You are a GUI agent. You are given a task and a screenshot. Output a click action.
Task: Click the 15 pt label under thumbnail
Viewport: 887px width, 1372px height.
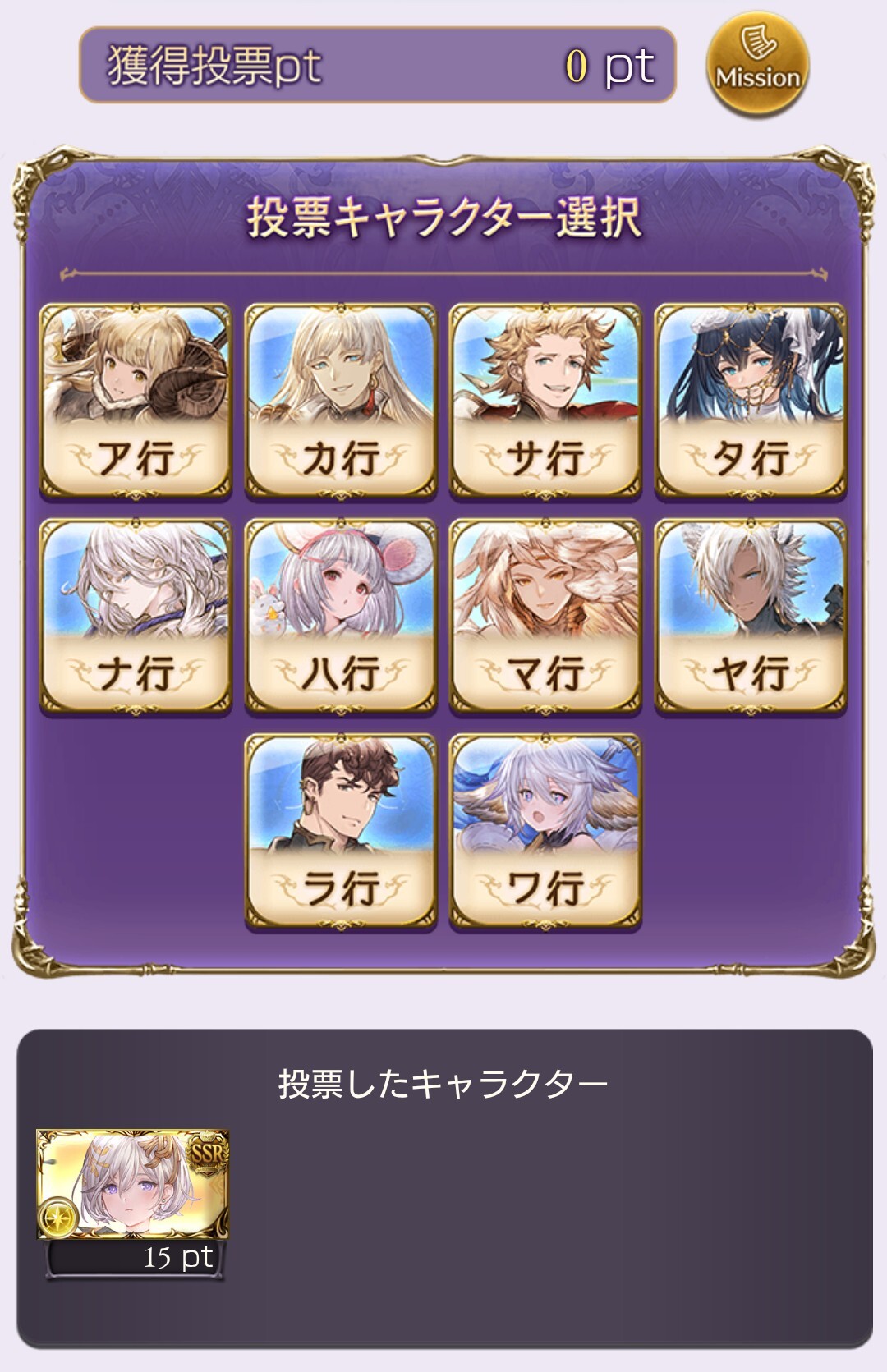(x=177, y=1258)
